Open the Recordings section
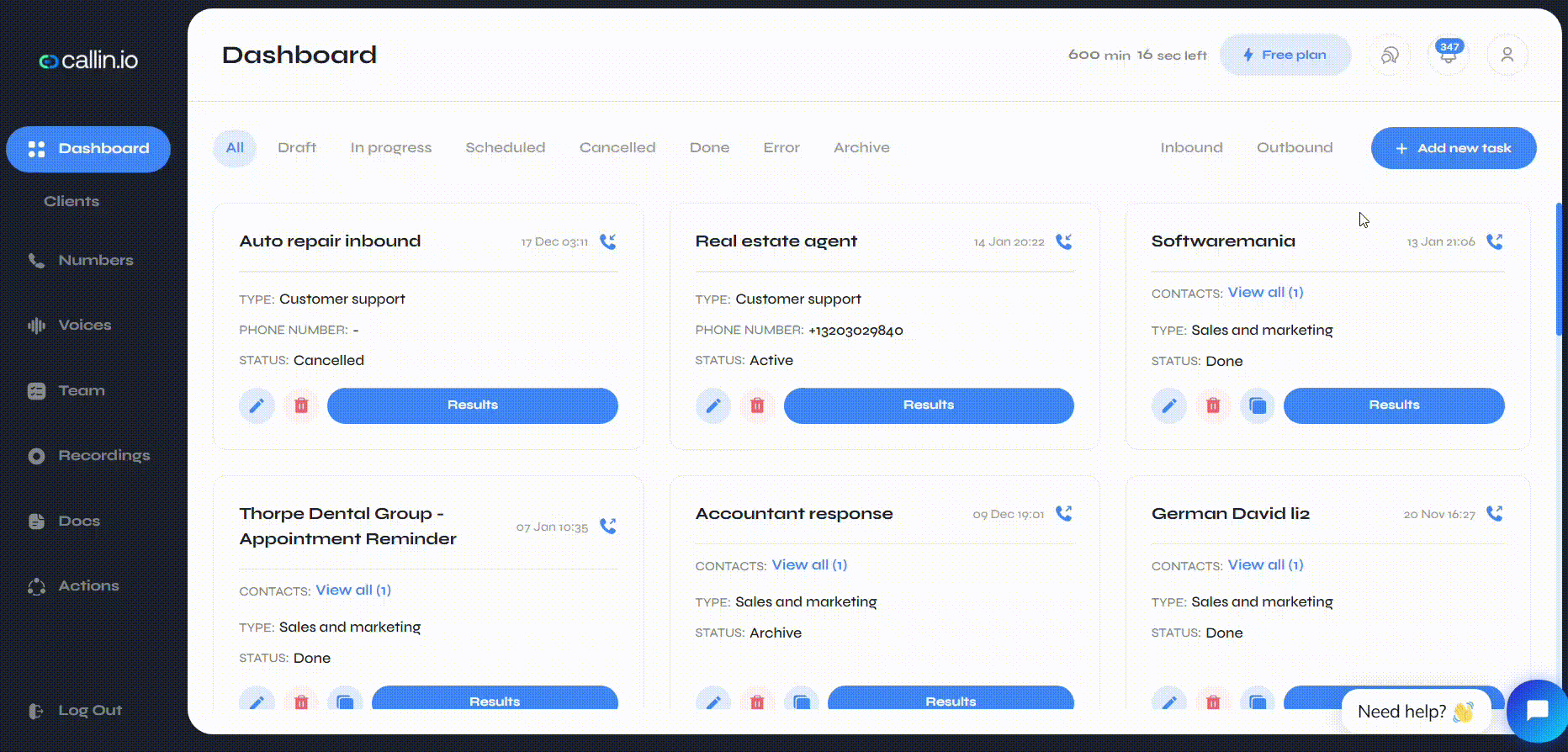Viewport: 1568px width, 752px height. [x=89, y=455]
